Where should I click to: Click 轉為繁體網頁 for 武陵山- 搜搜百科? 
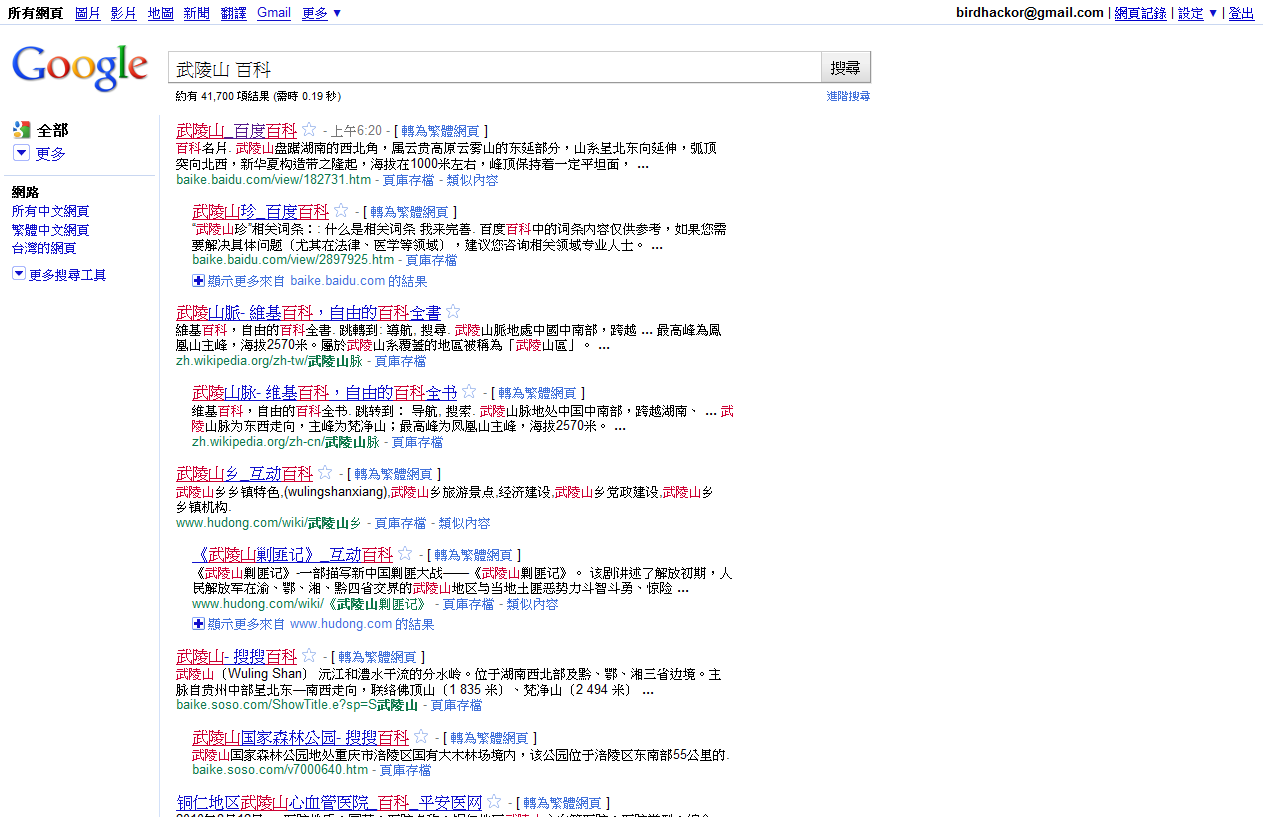[377, 657]
